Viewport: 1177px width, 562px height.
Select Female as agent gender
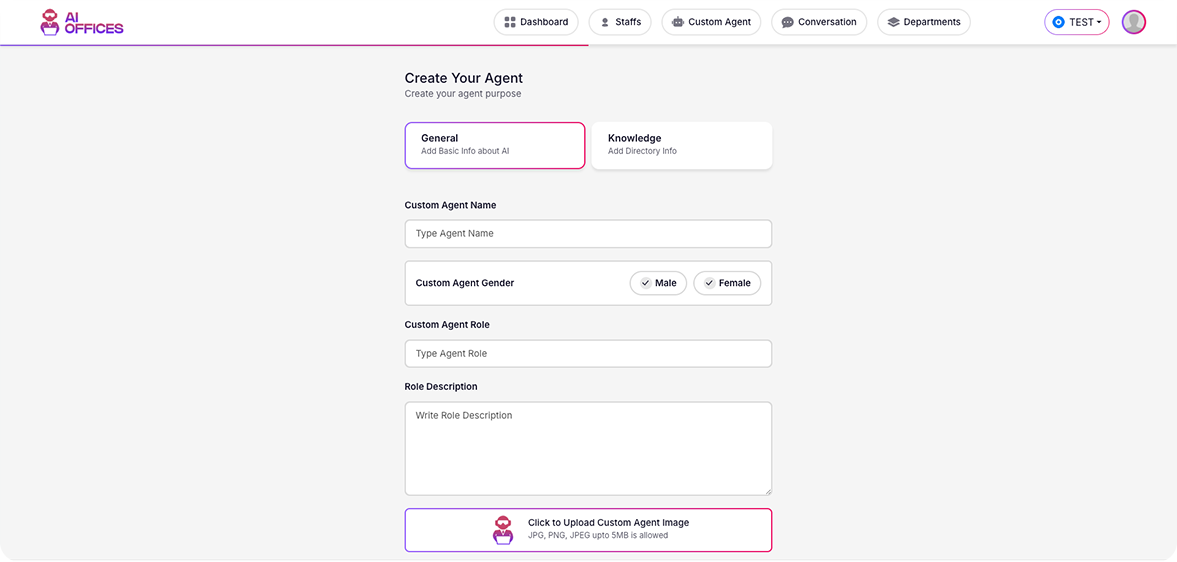pyautogui.click(x=727, y=283)
